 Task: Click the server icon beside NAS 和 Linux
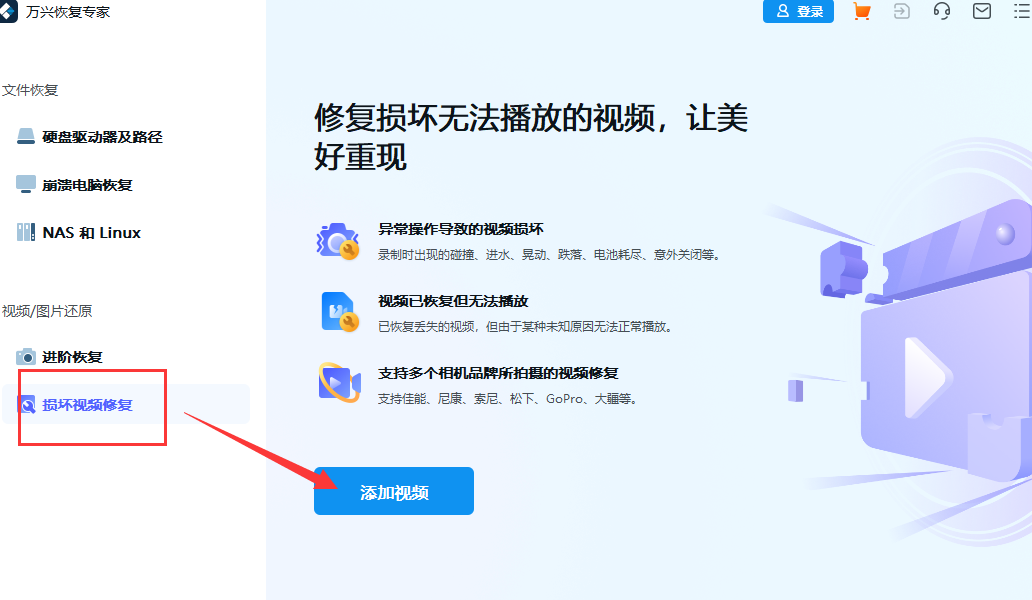(x=24, y=231)
